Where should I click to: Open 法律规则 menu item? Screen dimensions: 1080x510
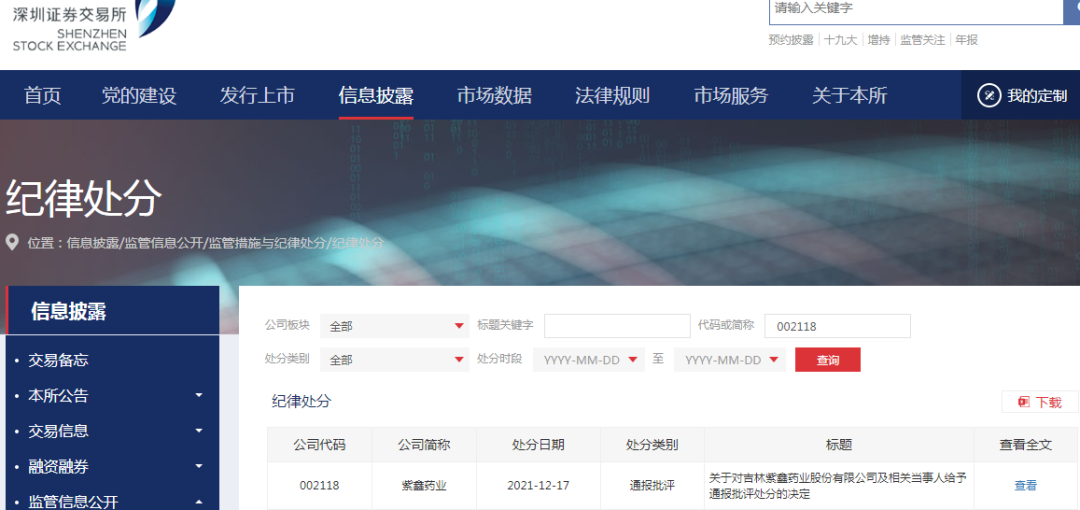coord(612,96)
